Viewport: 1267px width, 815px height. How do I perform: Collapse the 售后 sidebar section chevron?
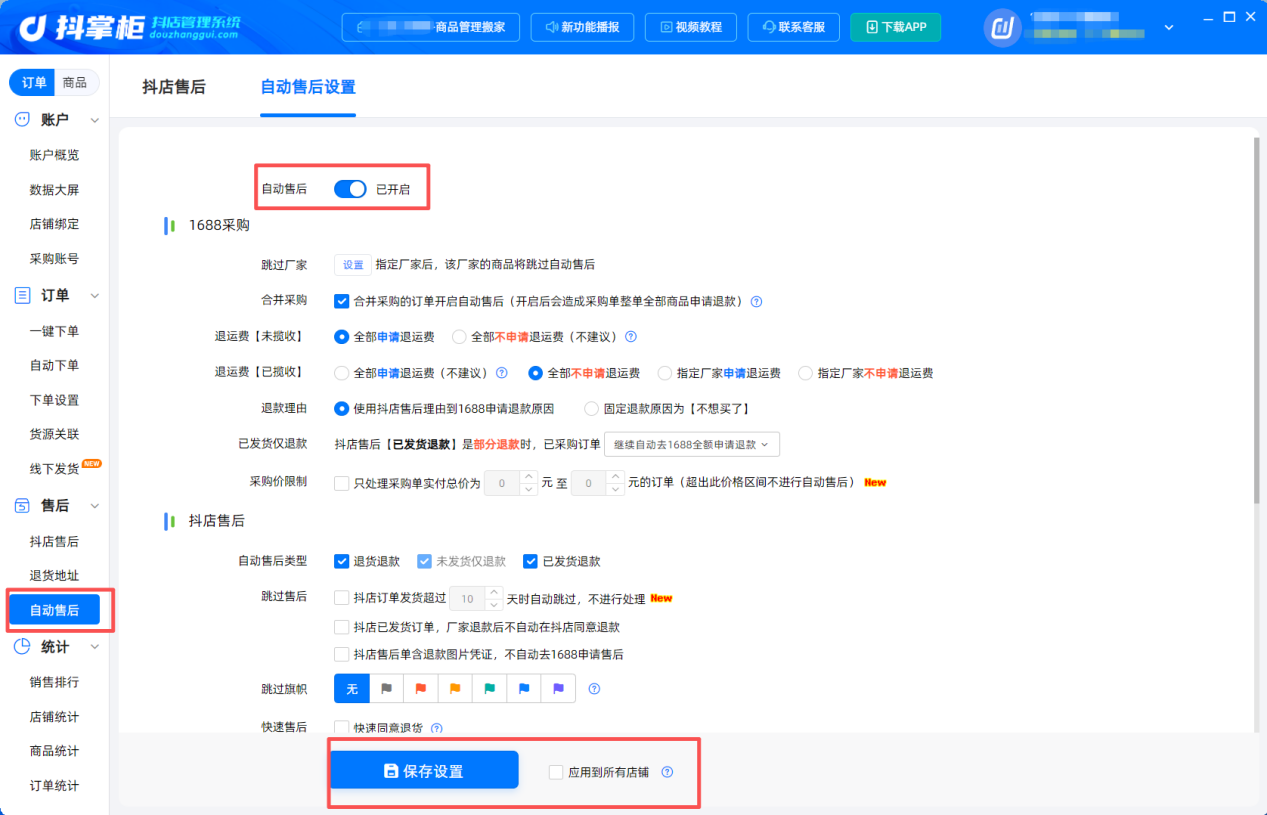point(95,507)
